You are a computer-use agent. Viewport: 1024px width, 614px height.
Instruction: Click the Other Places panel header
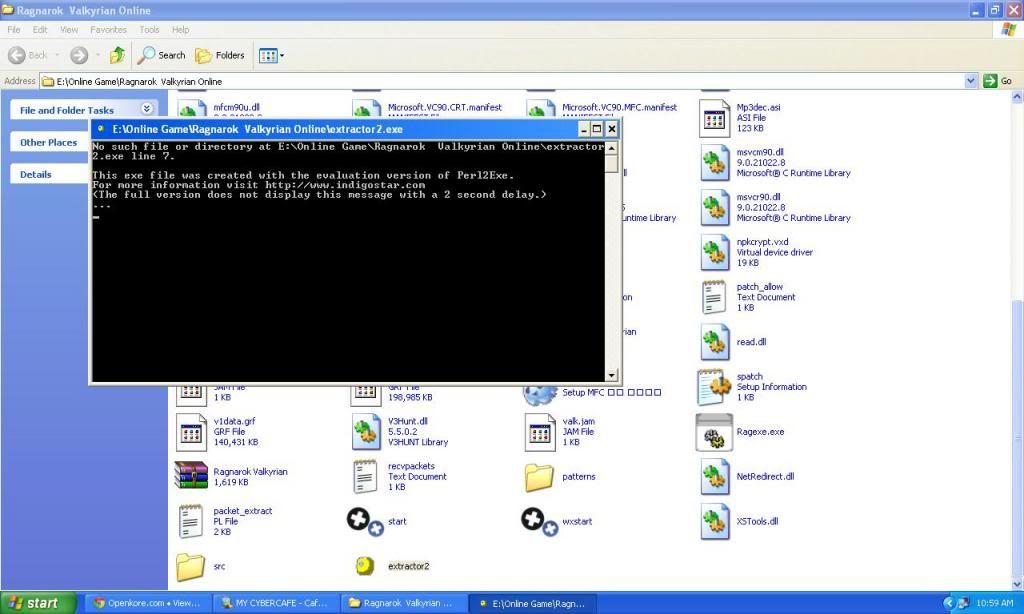[x=50, y=142]
